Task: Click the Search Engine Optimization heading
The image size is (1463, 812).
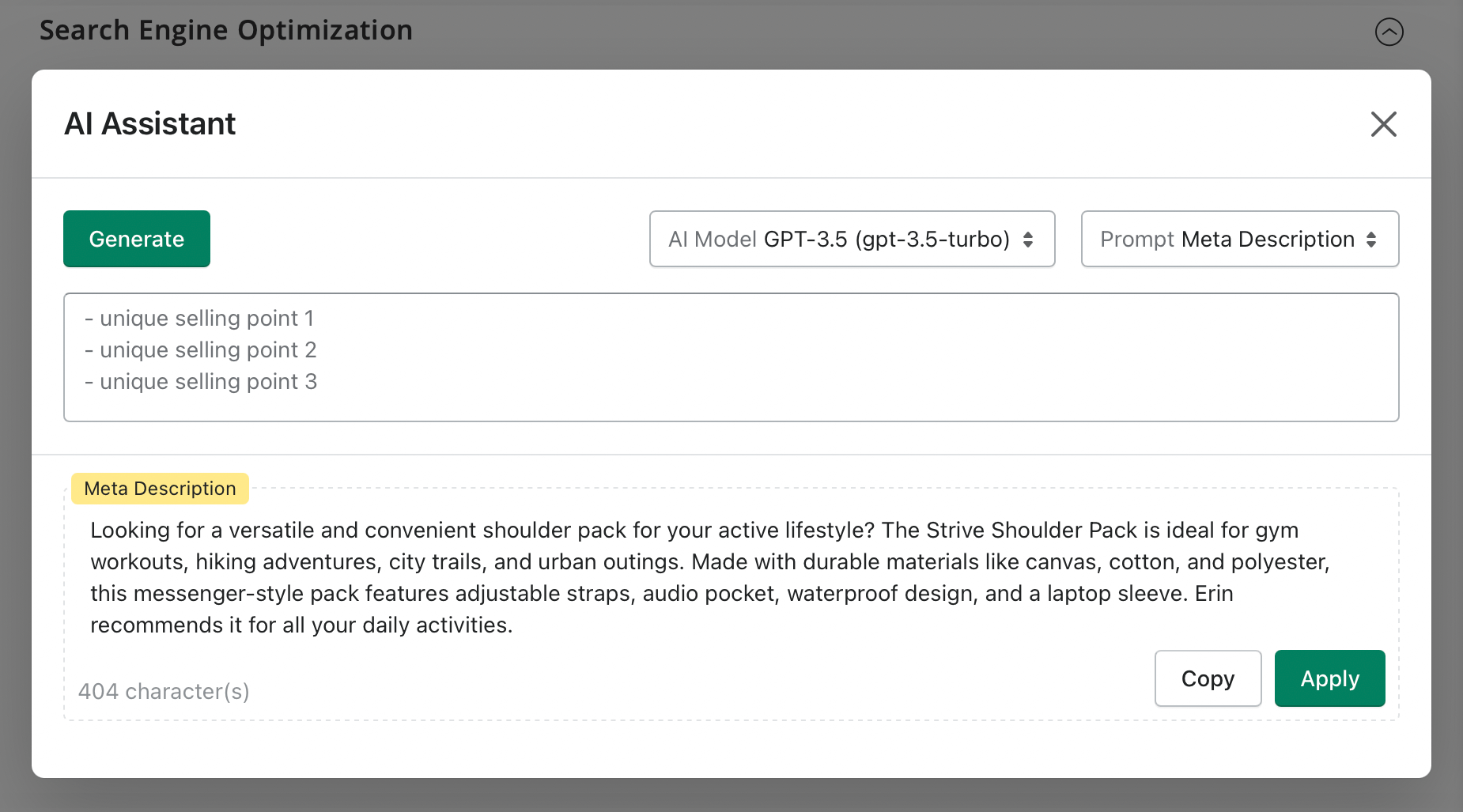Action: point(226,30)
